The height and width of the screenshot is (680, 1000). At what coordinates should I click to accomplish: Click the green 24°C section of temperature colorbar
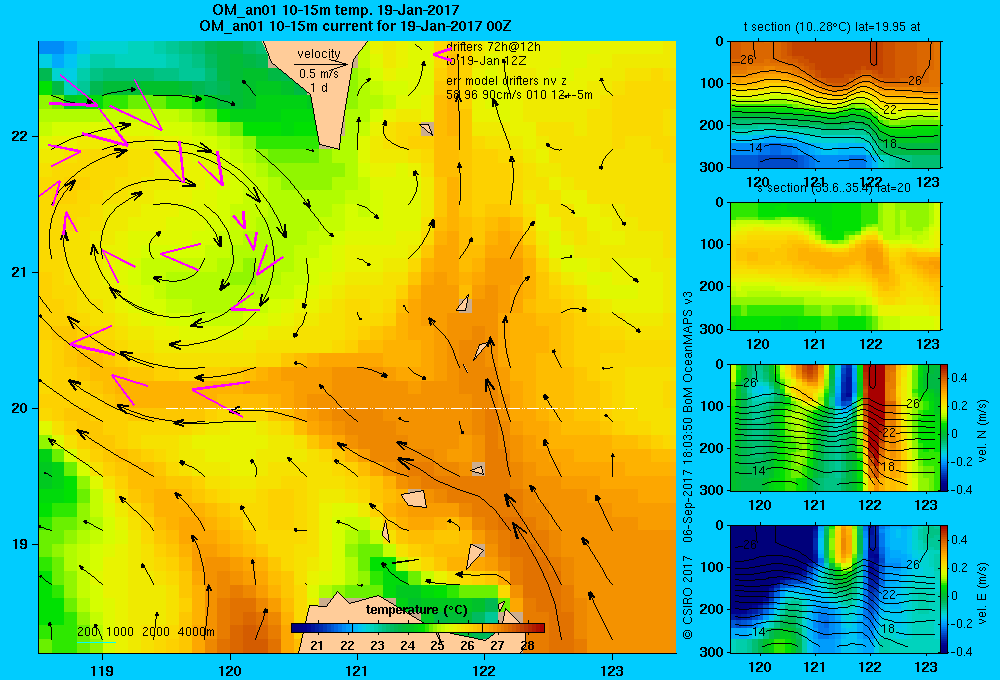click(x=408, y=628)
